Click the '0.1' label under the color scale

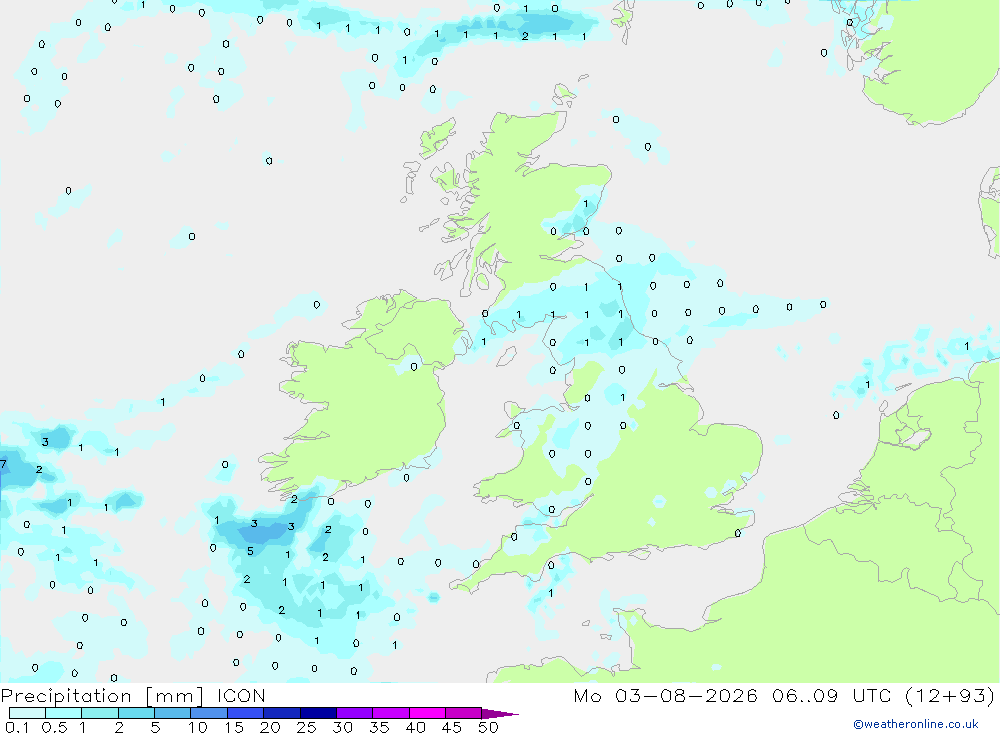pos(17,727)
